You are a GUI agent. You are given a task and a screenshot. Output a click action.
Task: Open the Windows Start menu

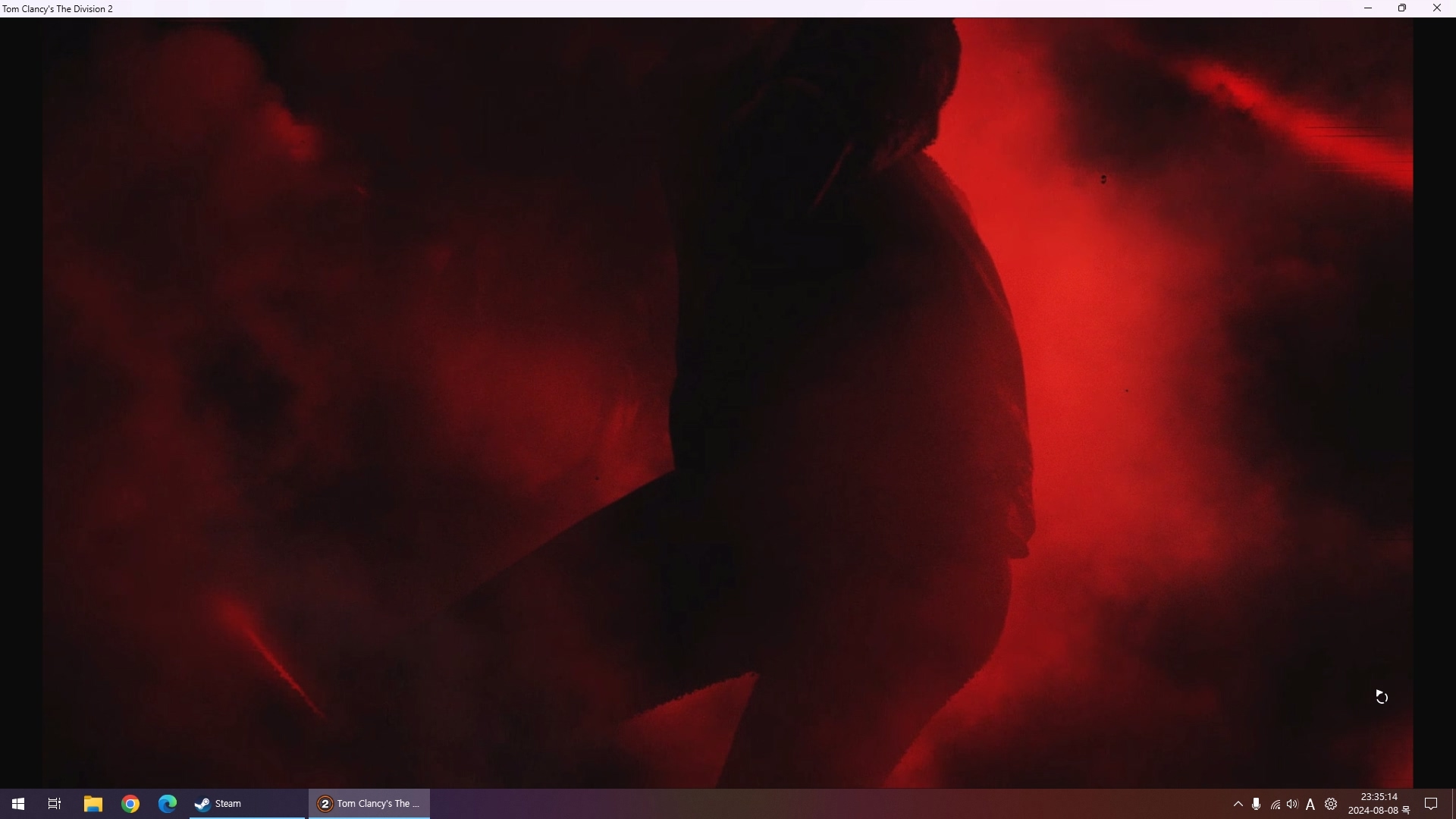click(18, 804)
